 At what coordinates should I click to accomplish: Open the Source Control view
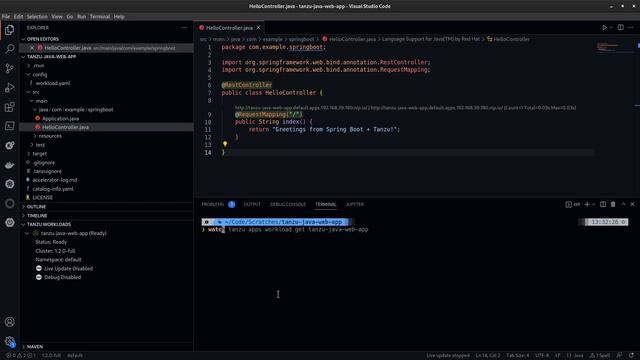(9, 68)
